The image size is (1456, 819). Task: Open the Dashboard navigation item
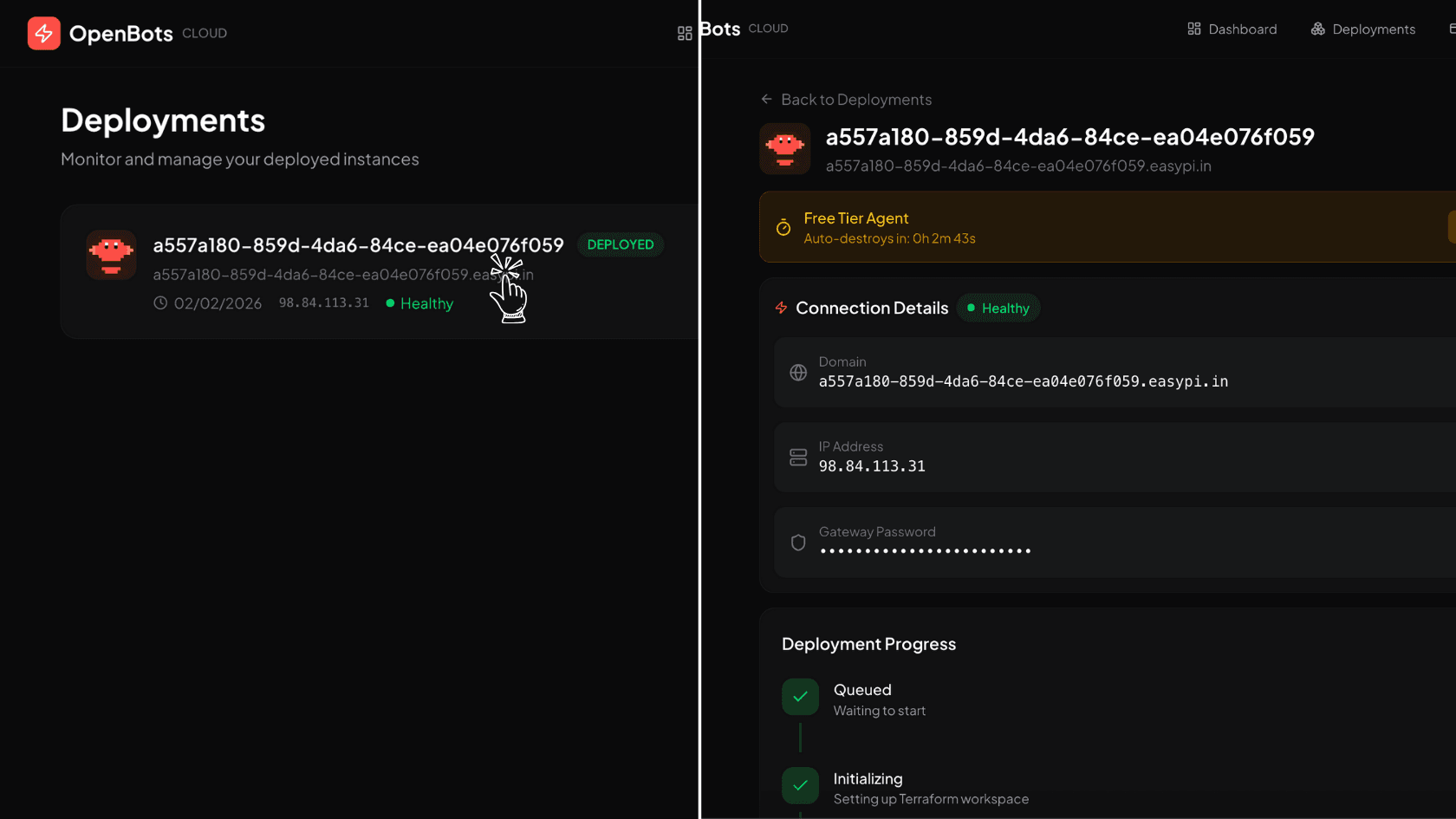1242,29
